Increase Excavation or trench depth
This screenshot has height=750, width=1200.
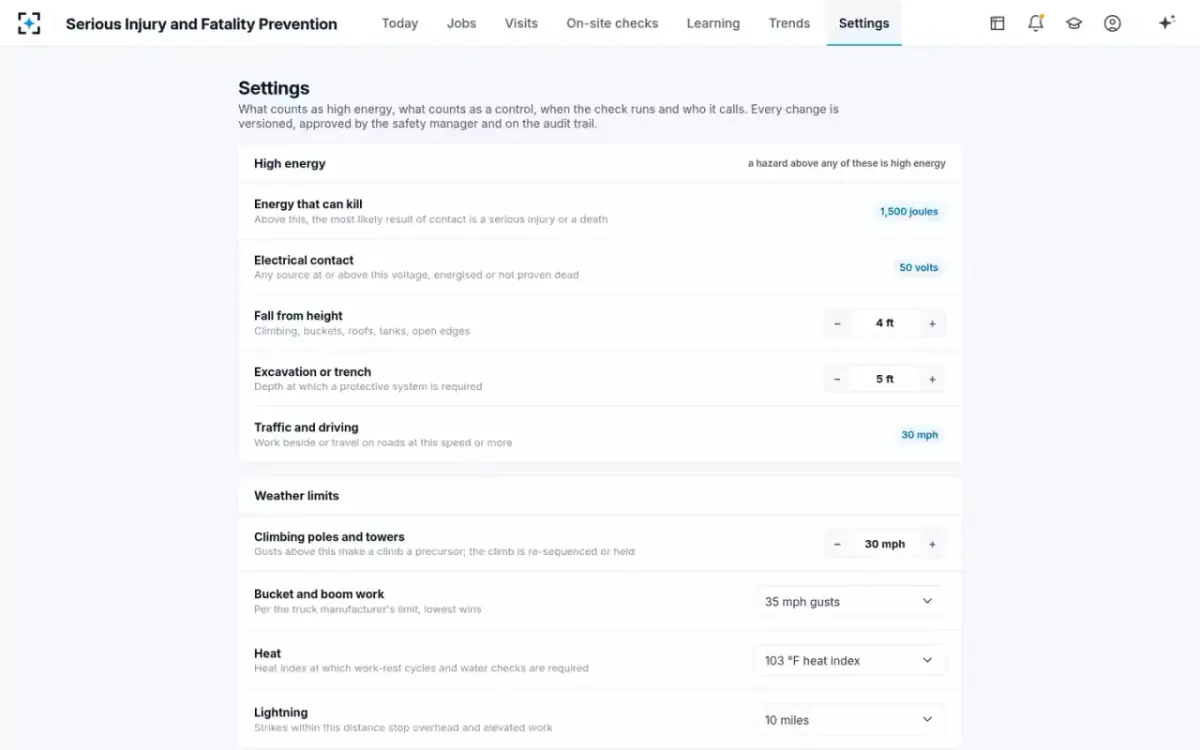pos(932,379)
